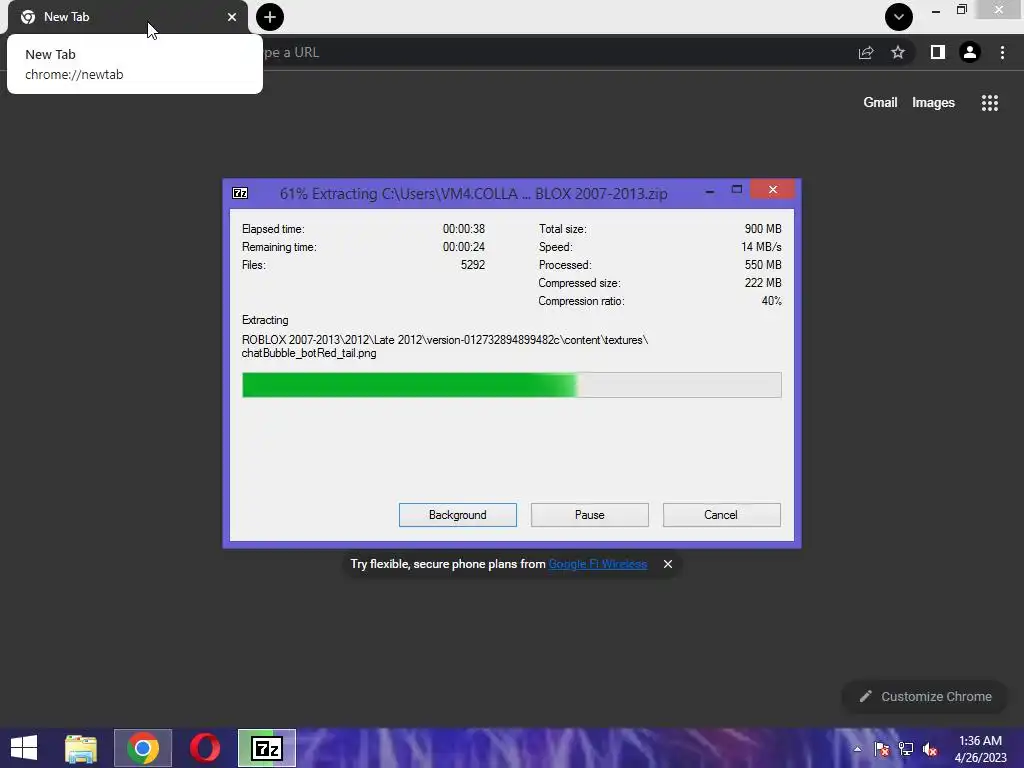Viewport: 1024px width, 768px height.
Task: Open Gmail link on new tab page
Action: [880, 103]
